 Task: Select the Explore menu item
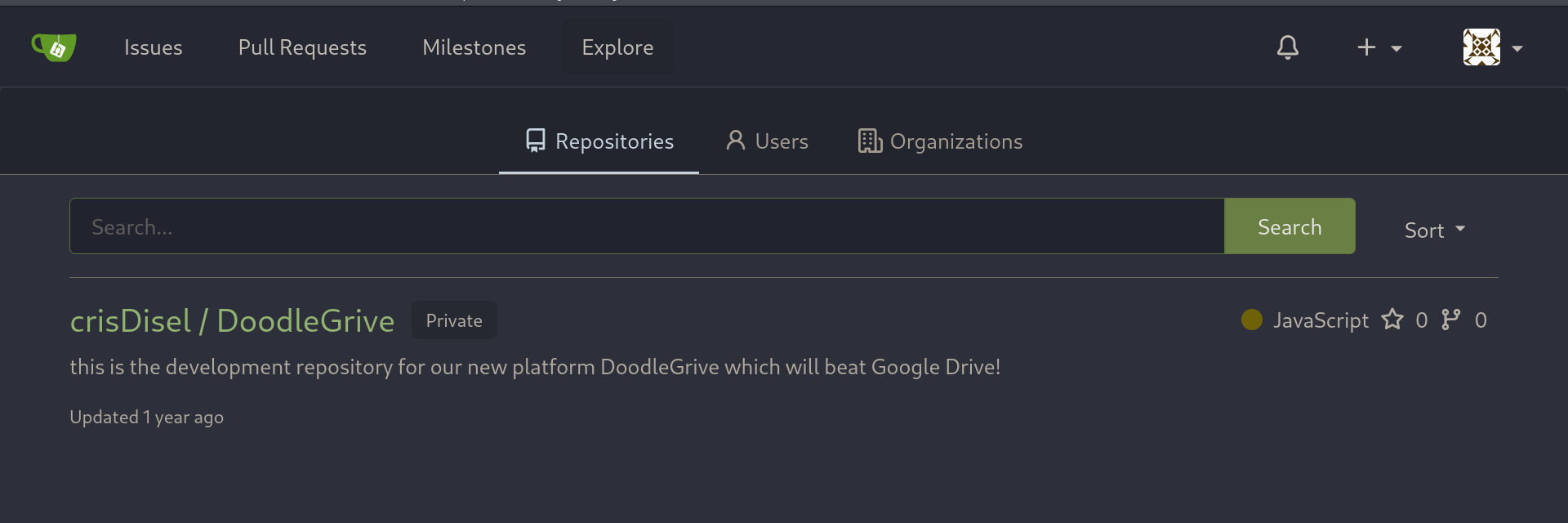pos(617,47)
